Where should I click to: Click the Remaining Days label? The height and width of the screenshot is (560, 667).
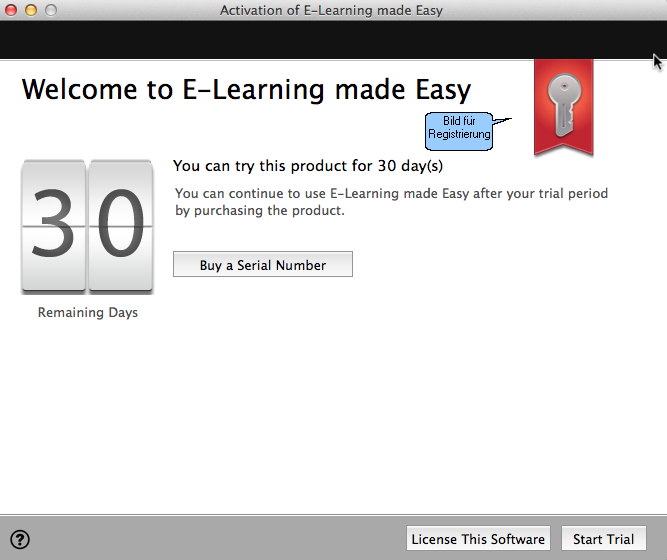point(88,313)
